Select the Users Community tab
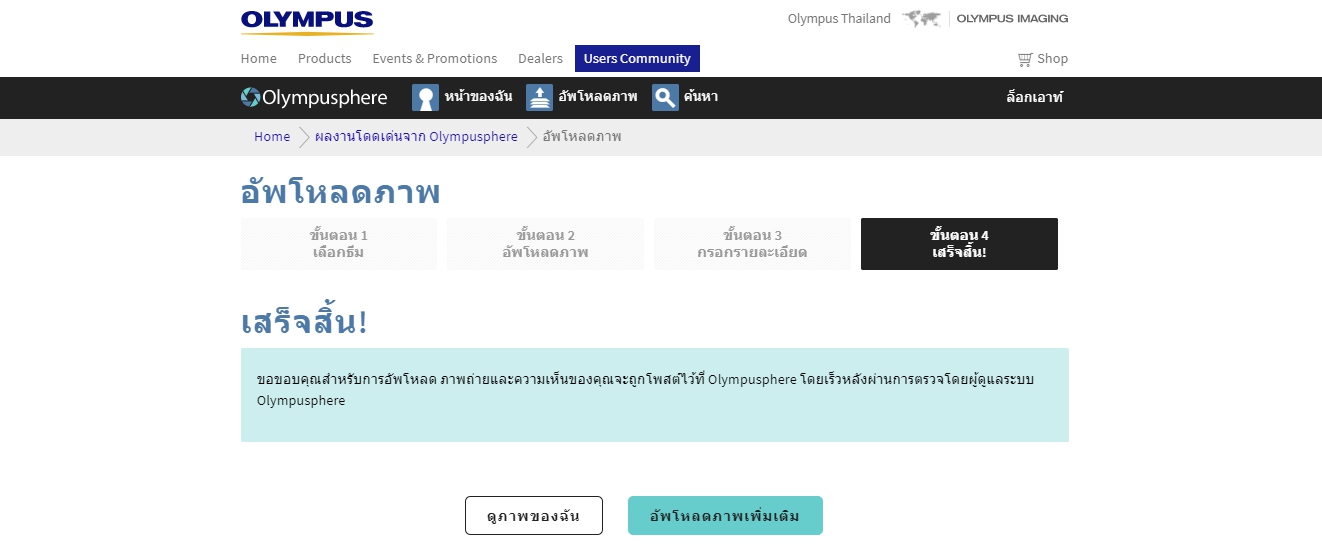 tap(637, 58)
